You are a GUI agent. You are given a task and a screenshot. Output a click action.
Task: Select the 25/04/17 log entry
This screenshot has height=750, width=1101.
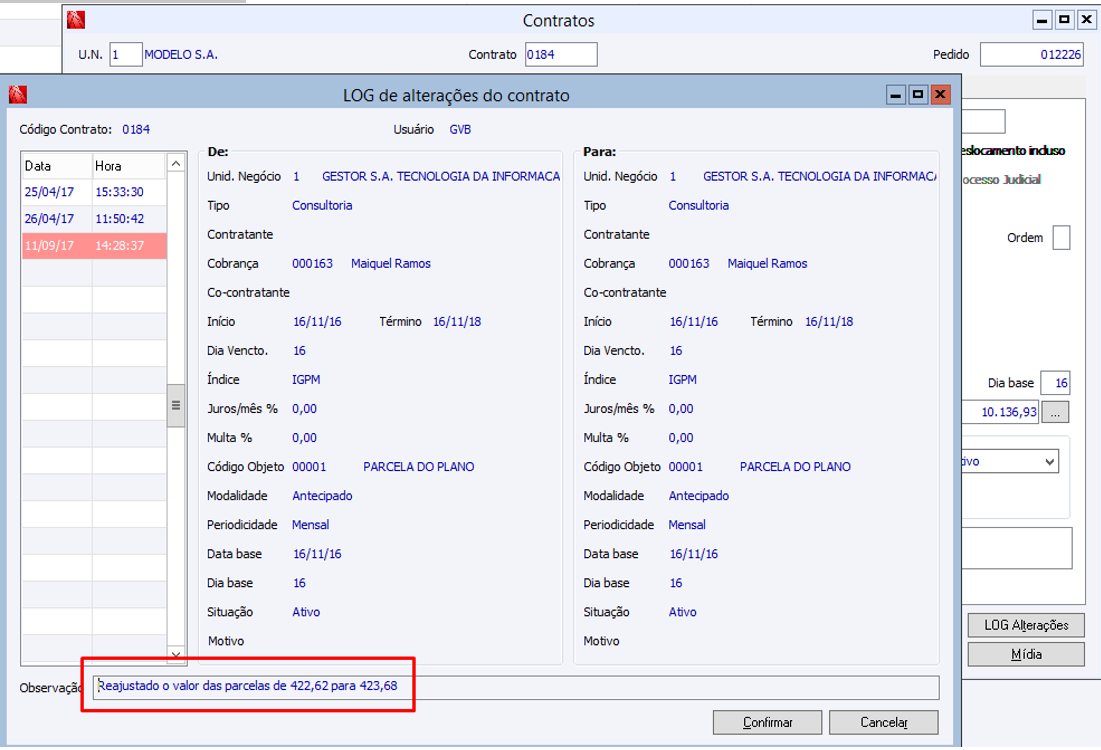[x=57, y=192]
